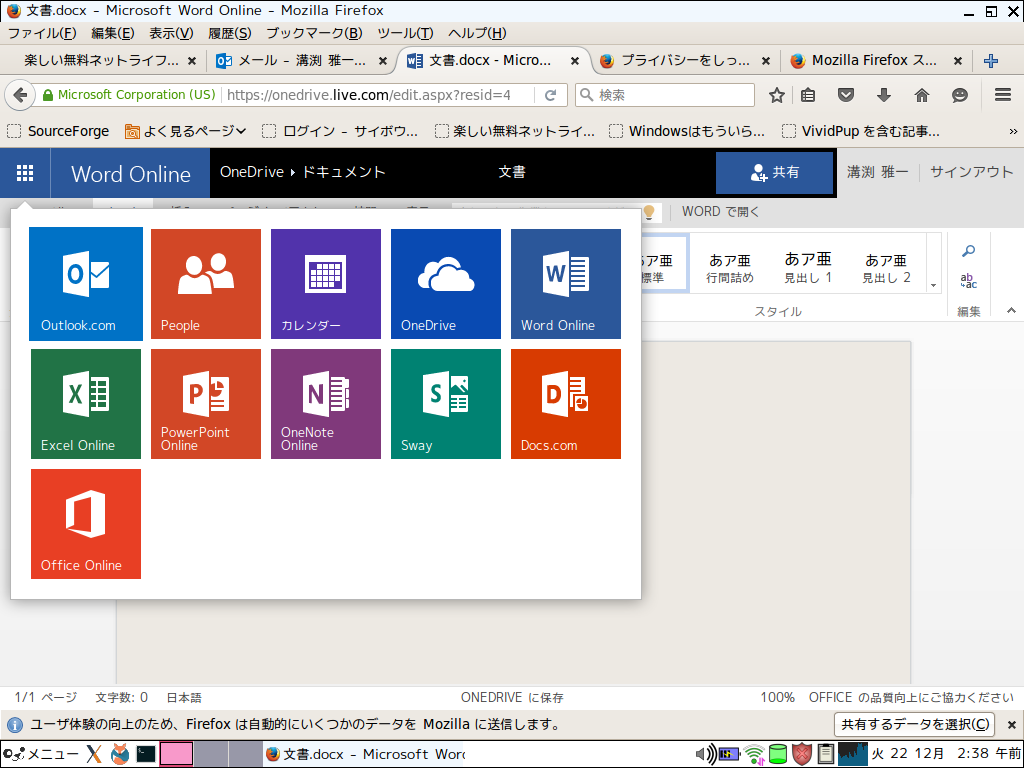The height and width of the screenshot is (768, 1024).
Task: Open the 履歴 menu
Action: [x=229, y=33]
